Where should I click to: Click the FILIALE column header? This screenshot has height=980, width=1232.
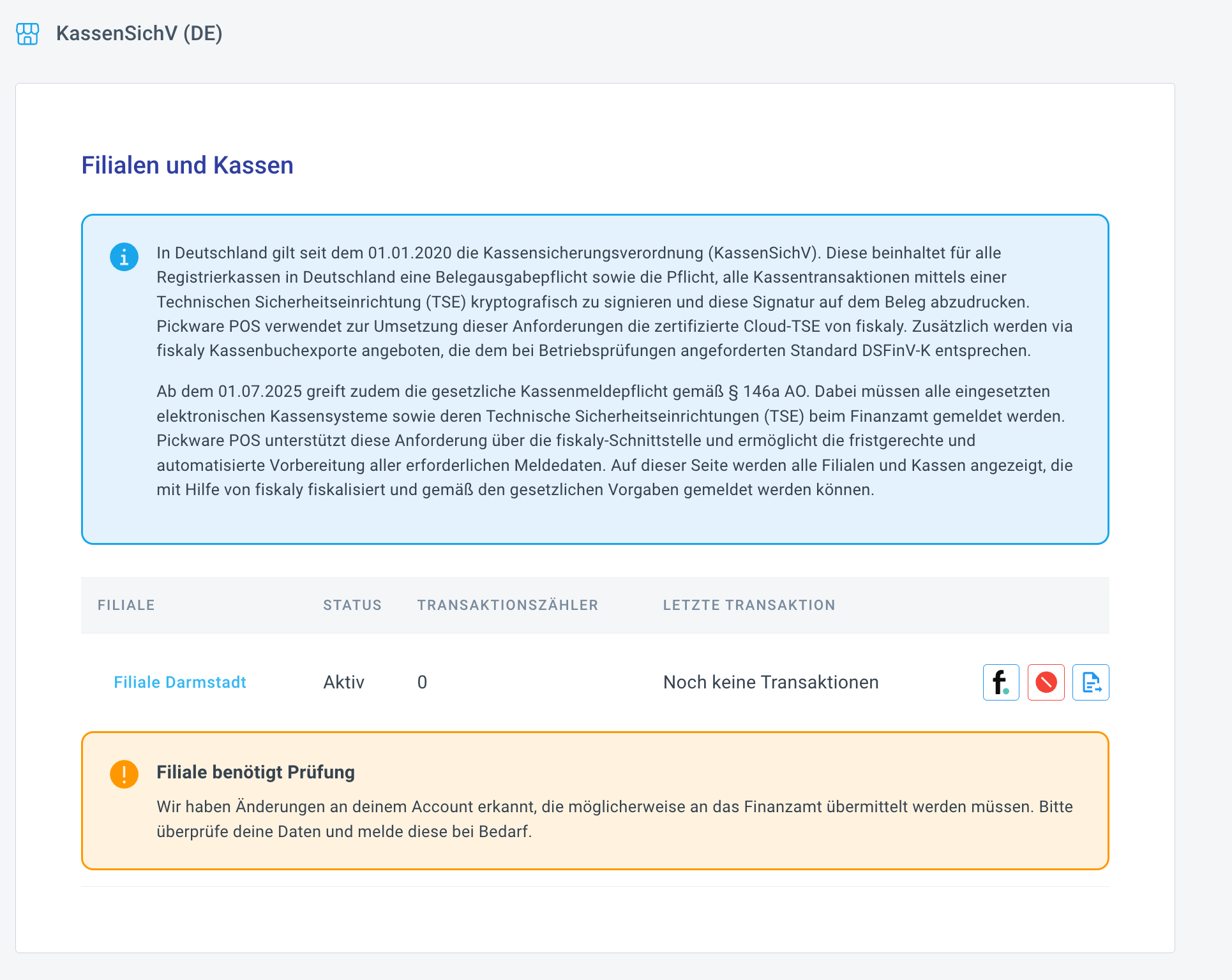tap(126, 605)
